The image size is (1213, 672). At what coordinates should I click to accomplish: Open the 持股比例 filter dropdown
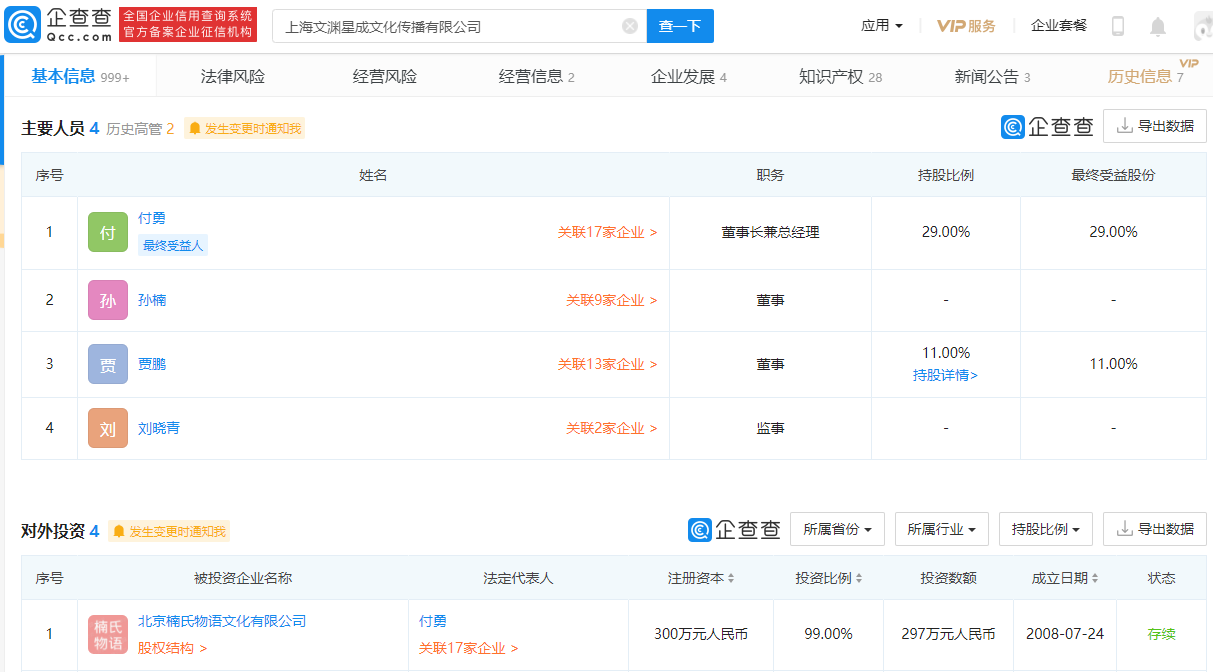click(1045, 529)
